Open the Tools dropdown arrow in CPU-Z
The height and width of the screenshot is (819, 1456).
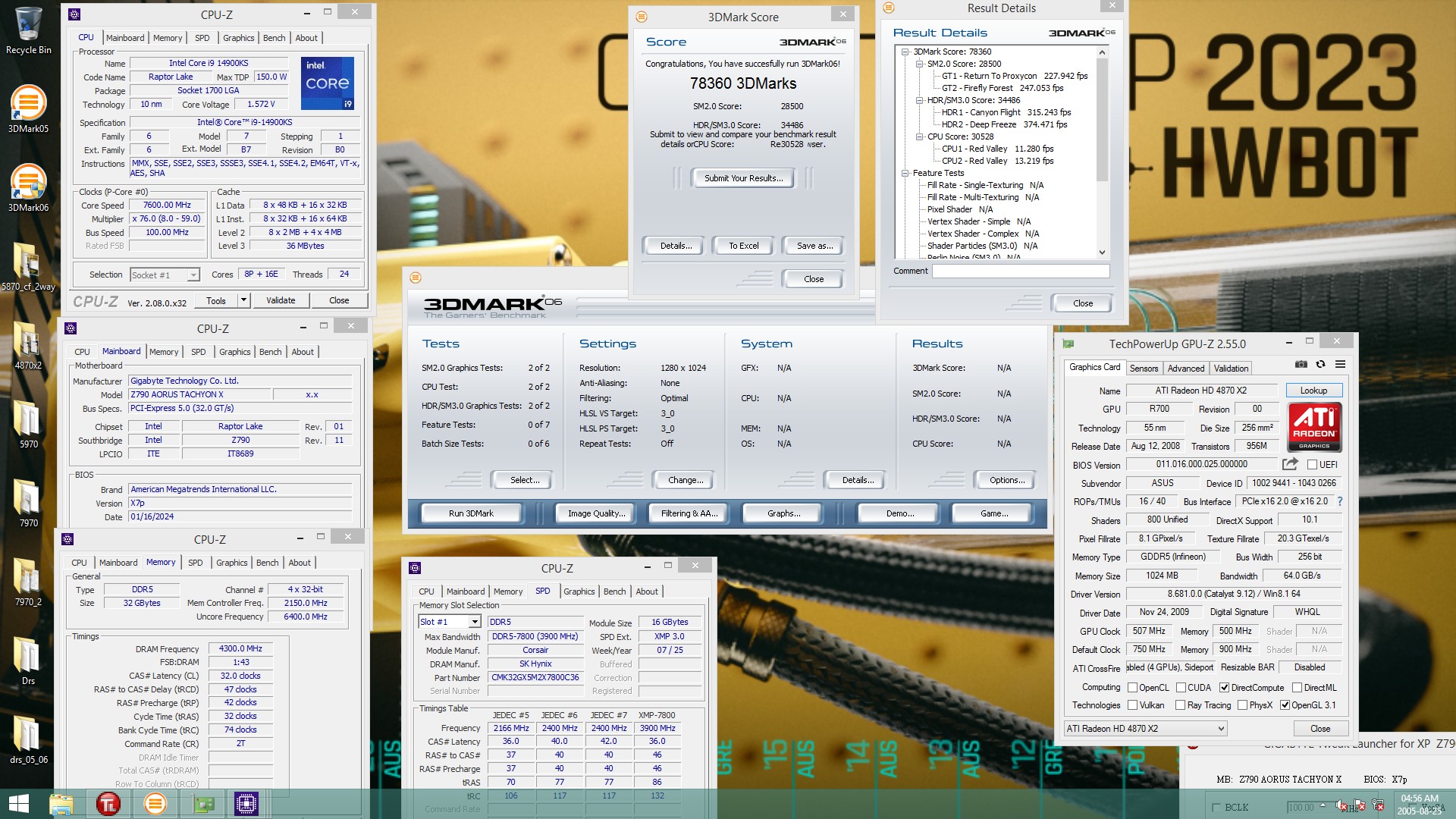[243, 300]
